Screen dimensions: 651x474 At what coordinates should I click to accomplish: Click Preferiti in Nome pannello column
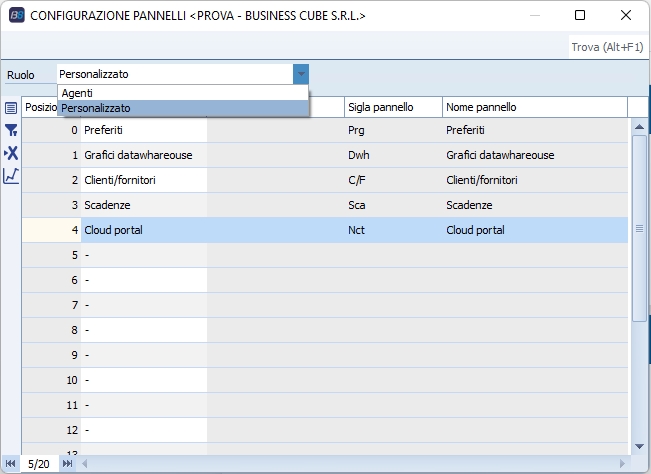[x=535, y=130]
